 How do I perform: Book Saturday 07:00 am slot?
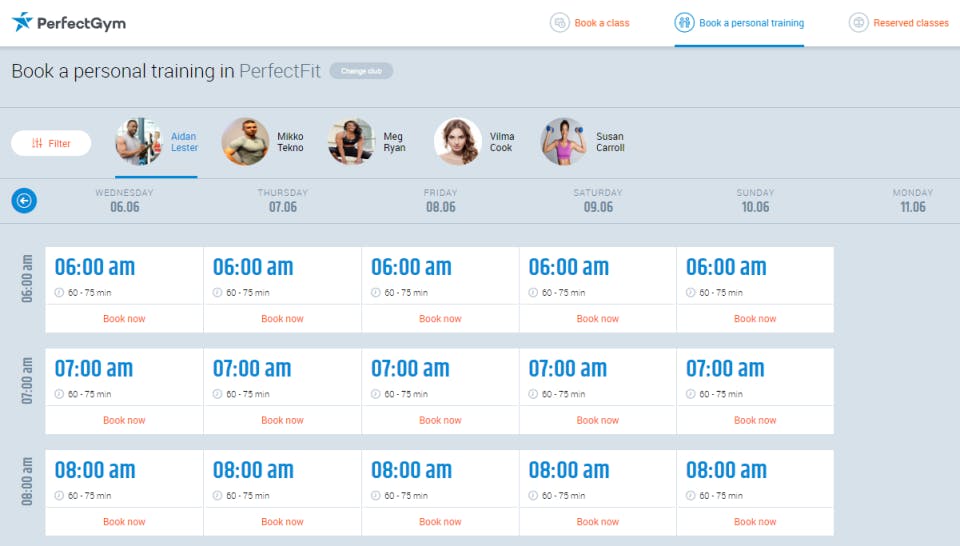[x=598, y=421]
